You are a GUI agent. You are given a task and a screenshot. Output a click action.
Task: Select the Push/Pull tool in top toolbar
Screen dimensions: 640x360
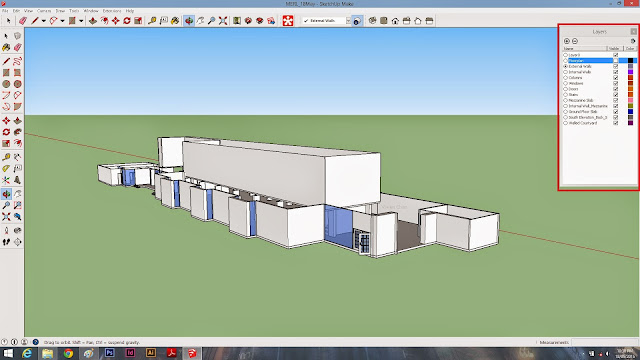point(93,20)
